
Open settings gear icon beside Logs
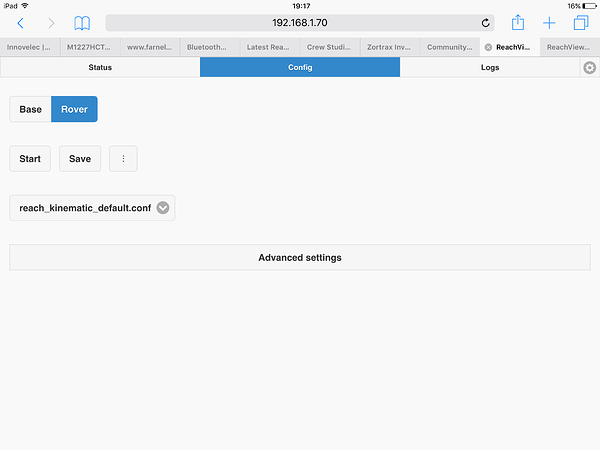589,68
